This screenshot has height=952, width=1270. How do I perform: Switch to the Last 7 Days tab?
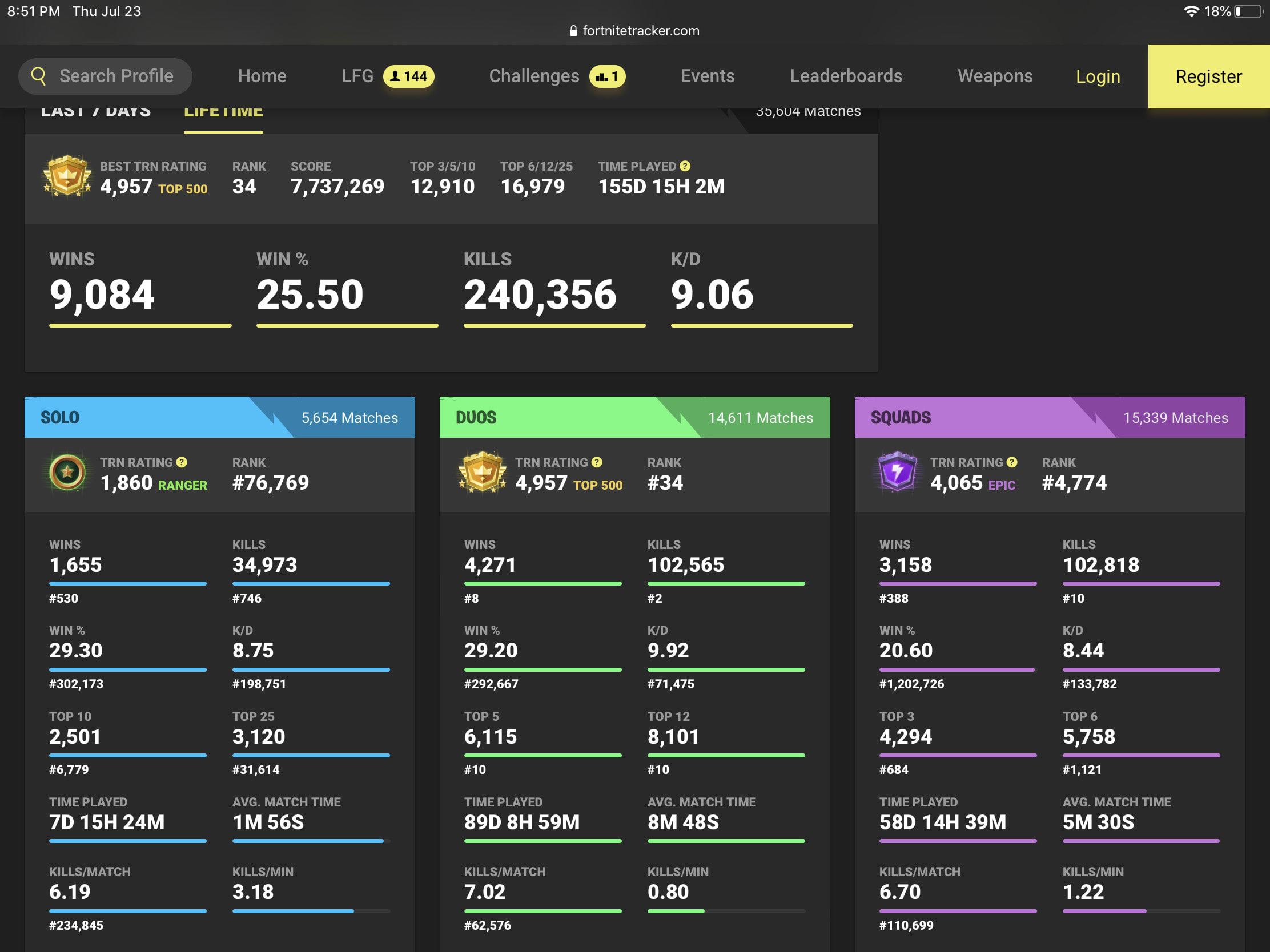pos(95,112)
